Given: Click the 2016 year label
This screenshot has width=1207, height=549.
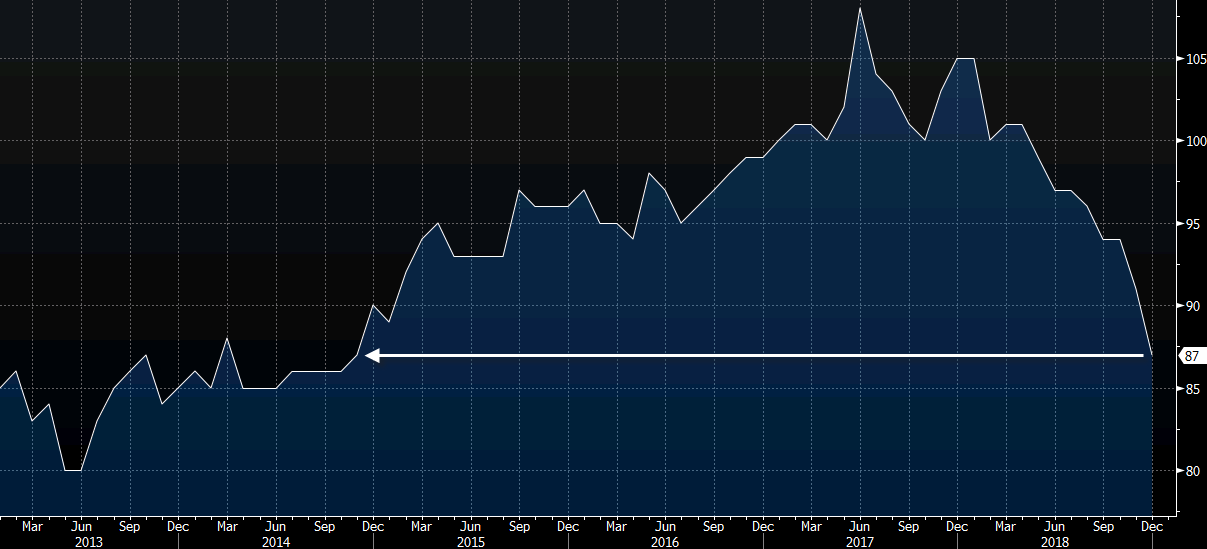Looking at the screenshot, I should click(665, 541).
